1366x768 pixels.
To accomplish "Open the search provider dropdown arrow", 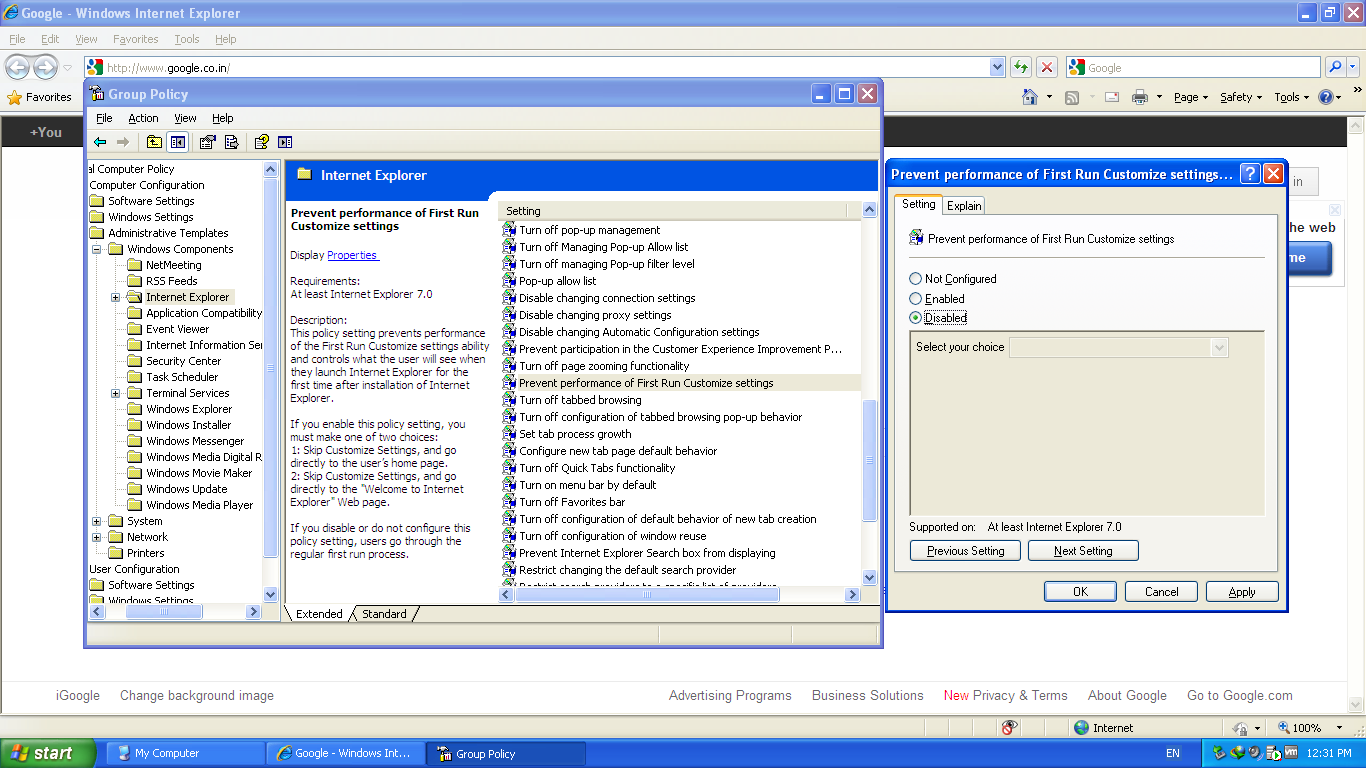I will [x=1354, y=67].
